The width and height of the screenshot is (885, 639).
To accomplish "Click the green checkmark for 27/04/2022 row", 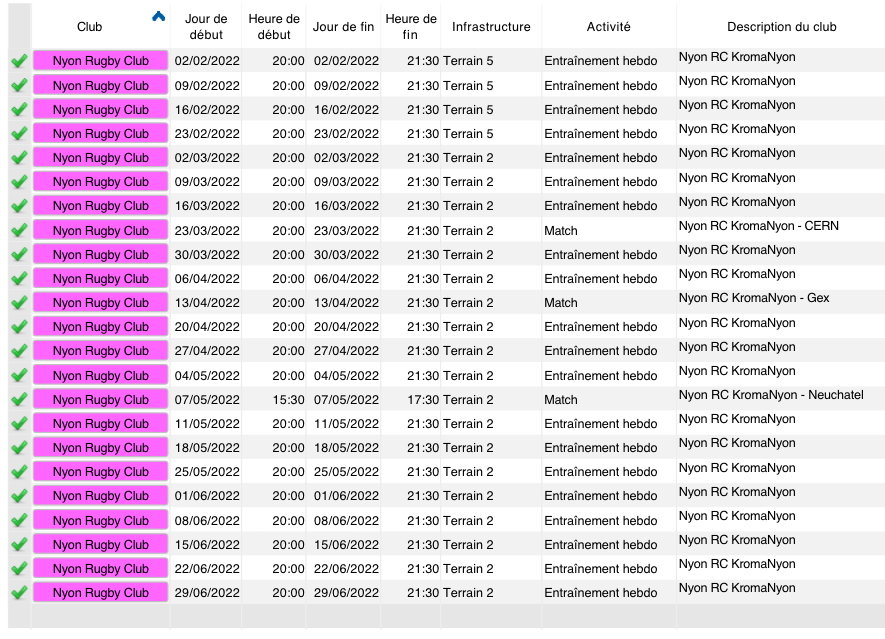I will (19, 351).
